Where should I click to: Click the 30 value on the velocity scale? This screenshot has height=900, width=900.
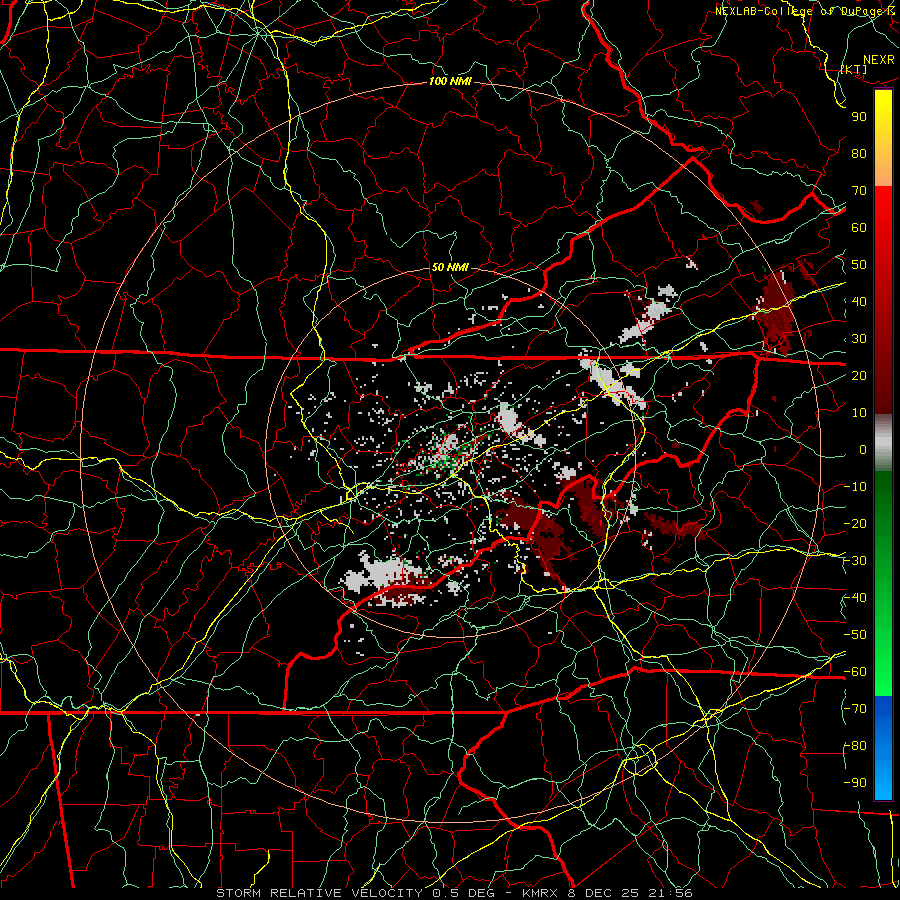859,339
